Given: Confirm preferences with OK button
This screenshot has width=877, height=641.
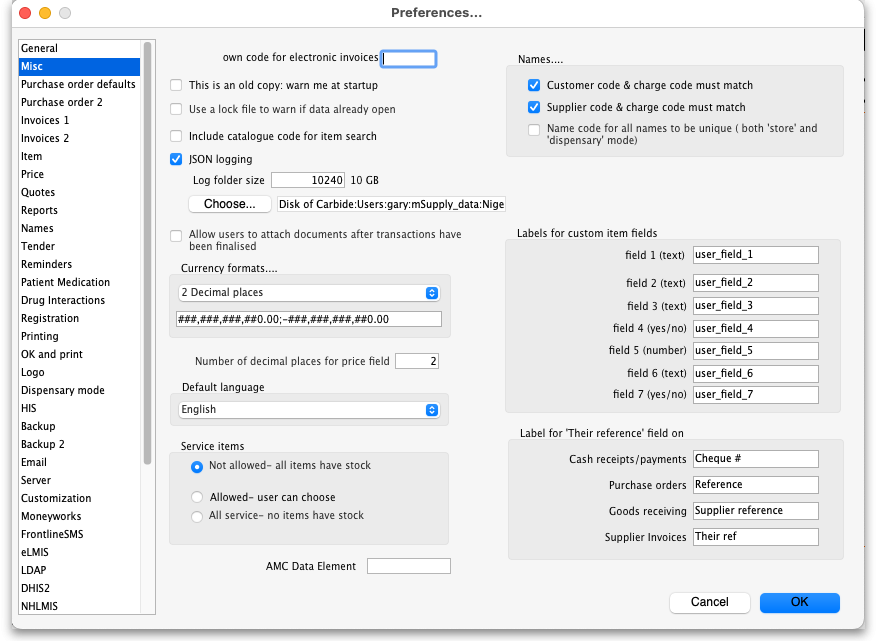Looking at the screenshot, I should [799, 602].
